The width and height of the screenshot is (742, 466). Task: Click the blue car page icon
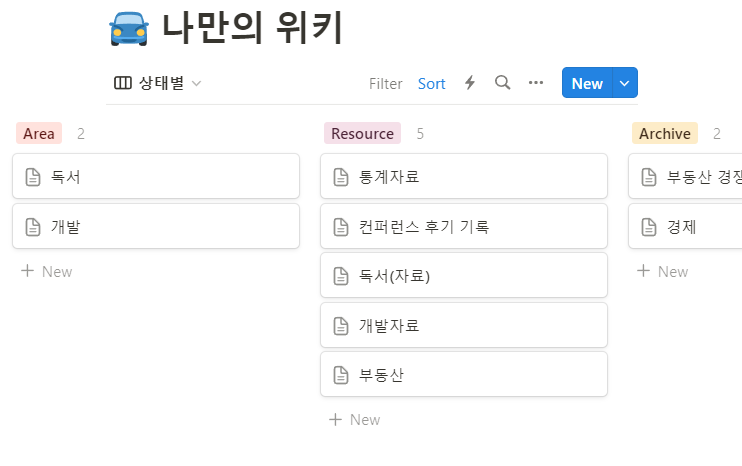pos(129,29)
